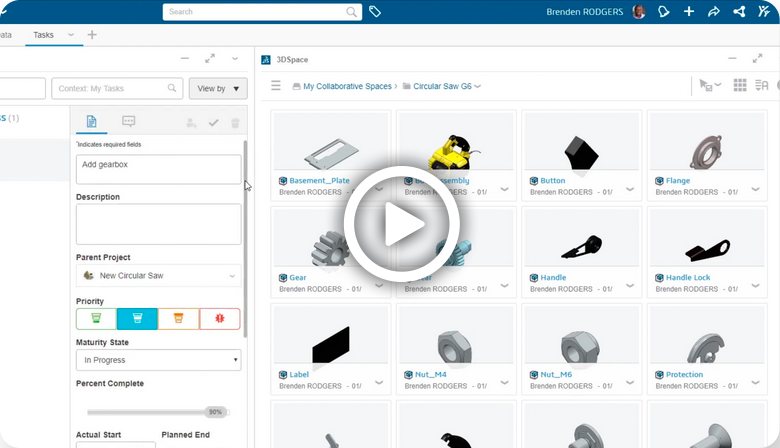
Task: Click the trash delete task icon
Action: 235,123
